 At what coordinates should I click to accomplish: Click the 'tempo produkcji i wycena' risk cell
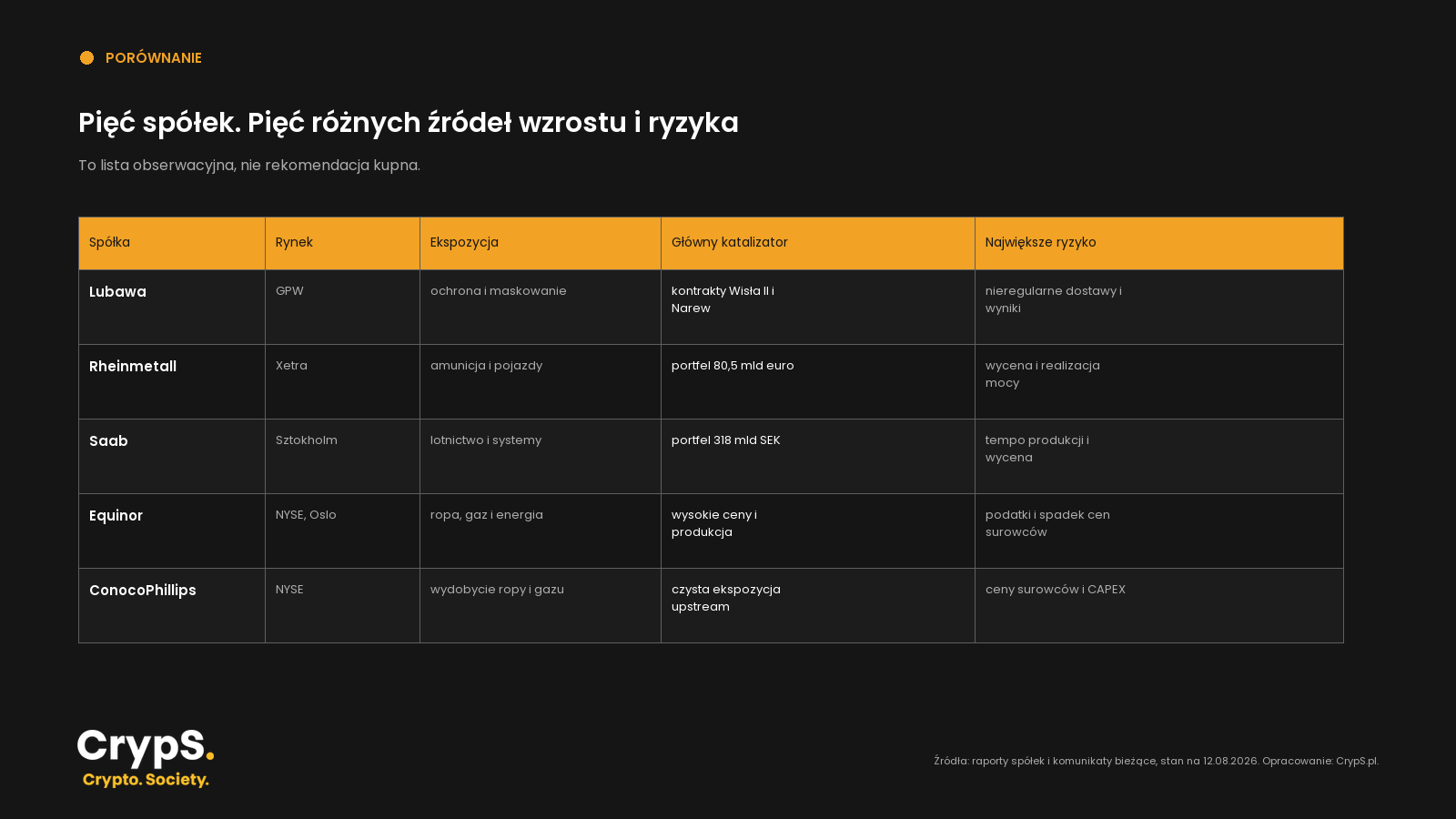(x=1159, y=457)
